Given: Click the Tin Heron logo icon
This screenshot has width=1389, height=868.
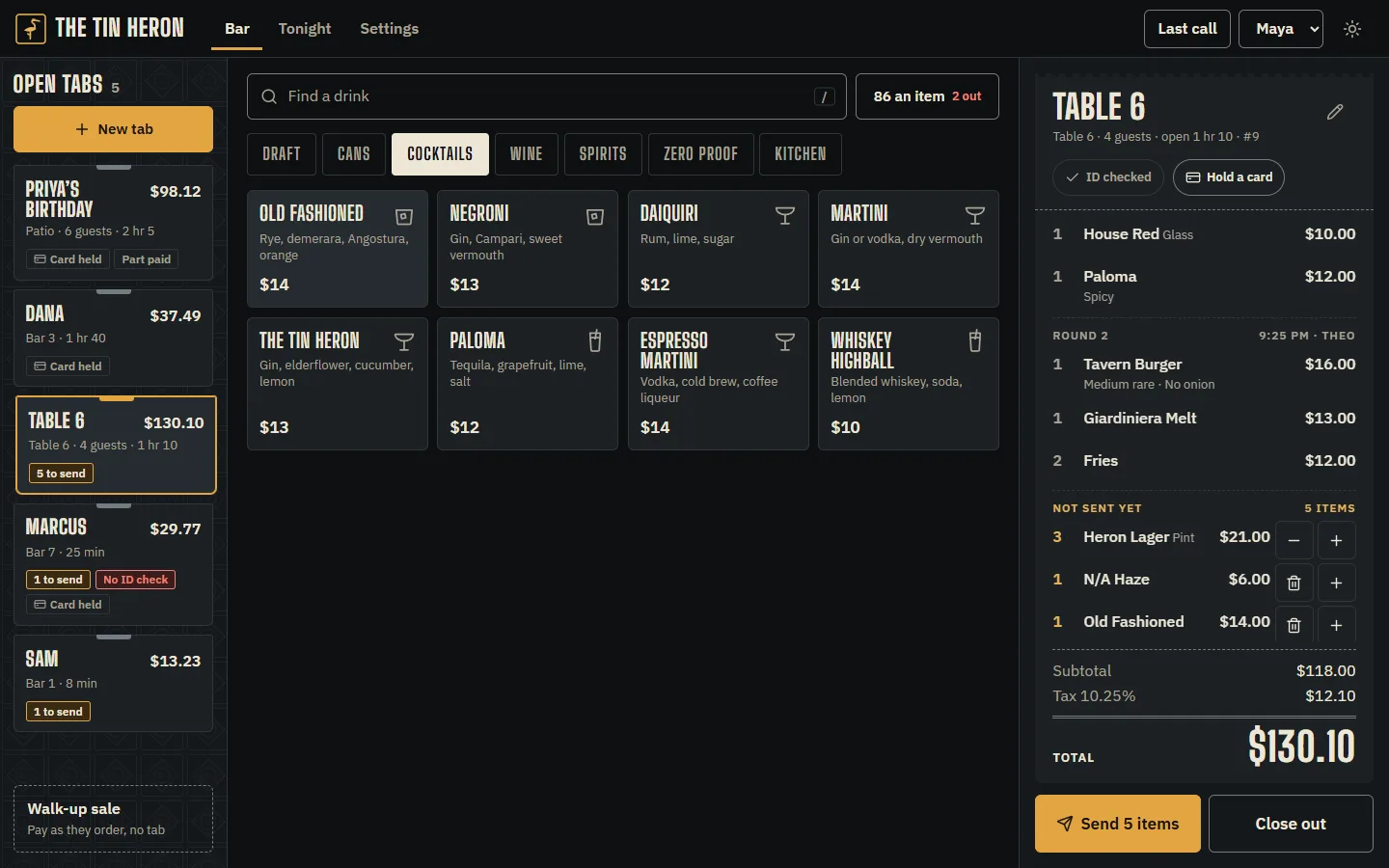Looking at the screenshot, I should click(31, 29).
